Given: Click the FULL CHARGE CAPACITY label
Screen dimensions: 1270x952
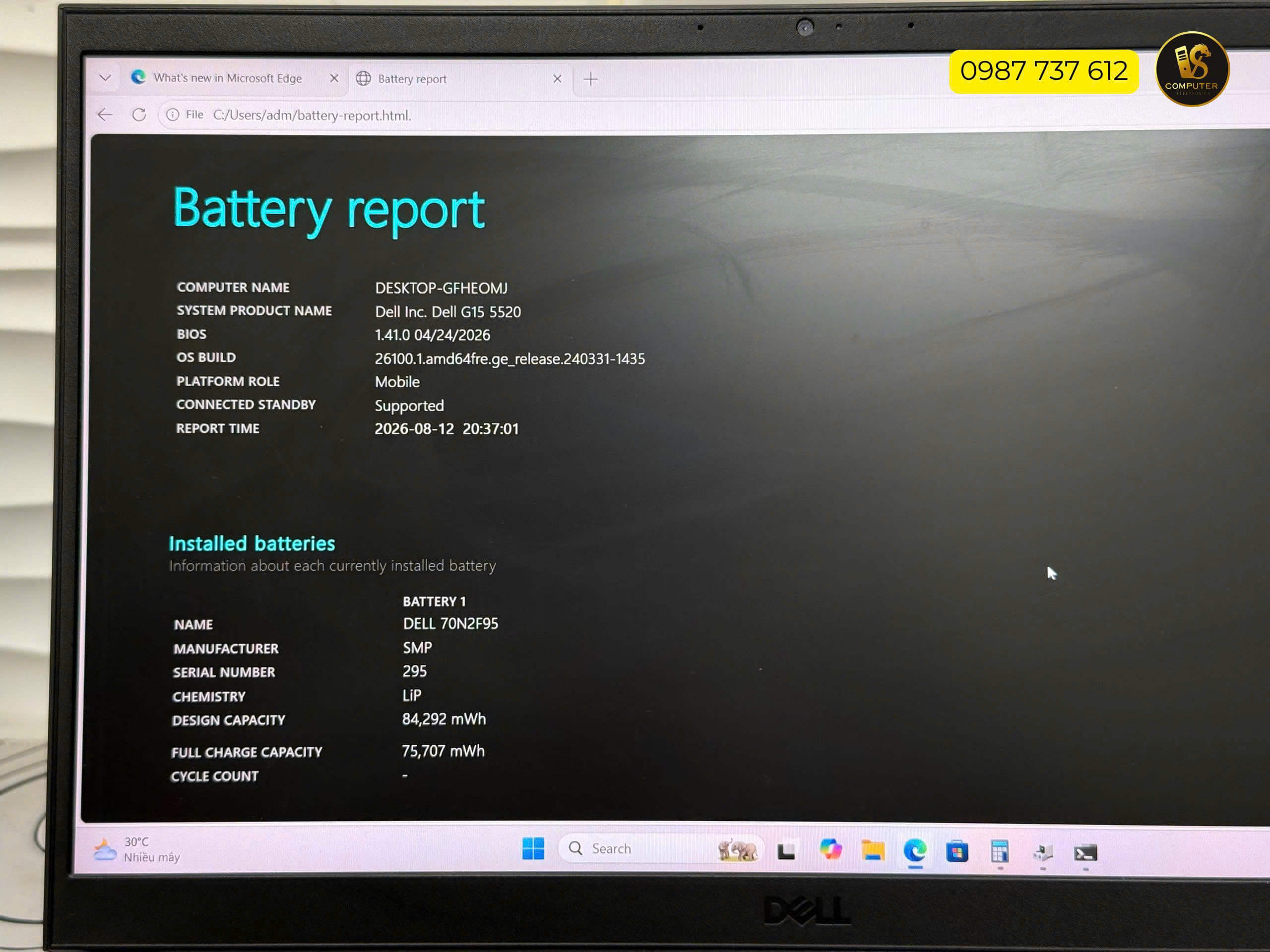Looking at the screenshot, I should click(247, 752).
